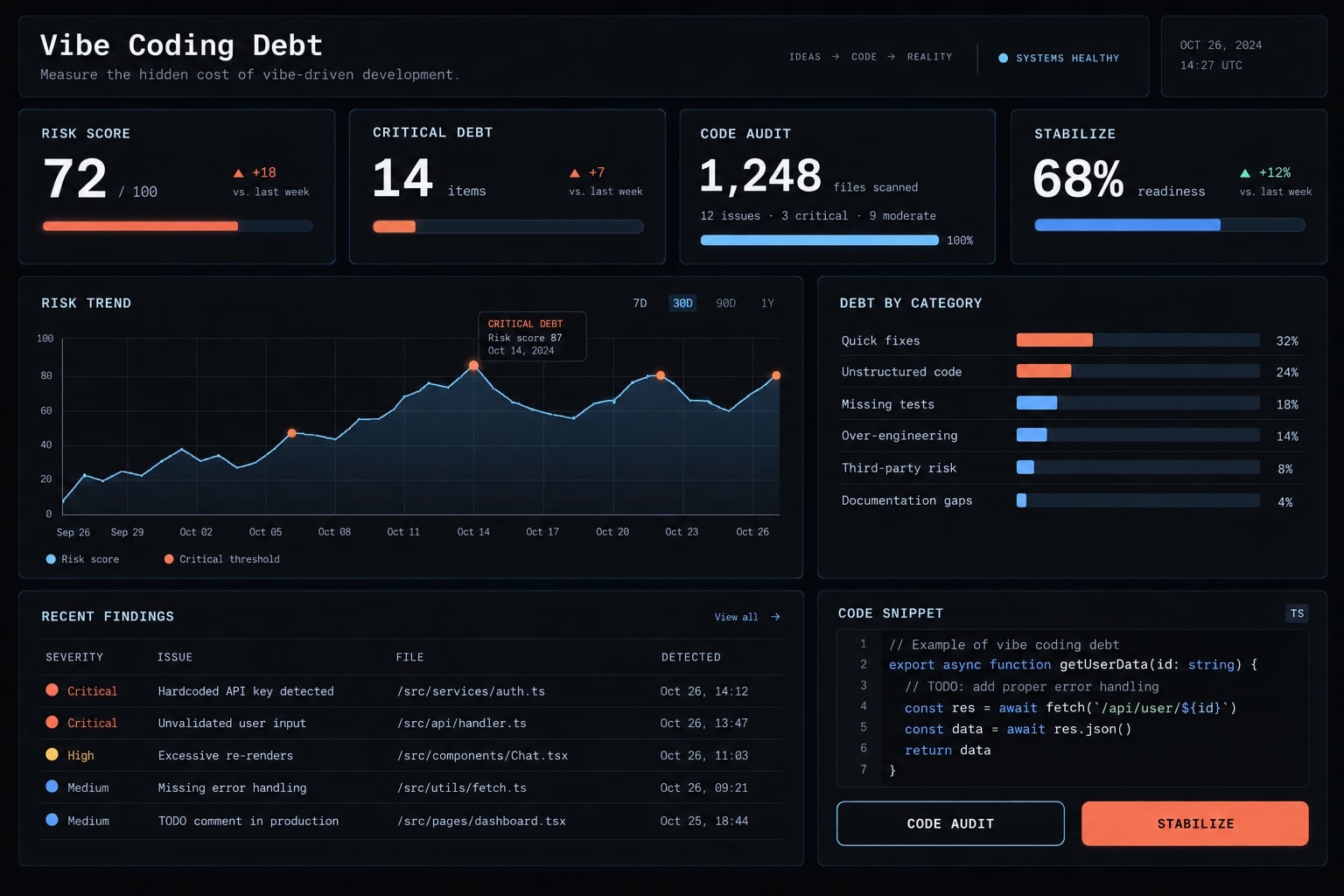Select the Unvalidated user input issue

pyautogui.click(x=232, y=724)
